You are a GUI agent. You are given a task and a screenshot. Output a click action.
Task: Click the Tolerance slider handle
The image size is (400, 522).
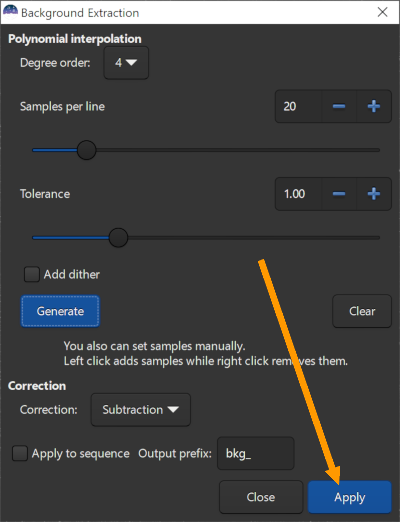(x=118, y=238)
